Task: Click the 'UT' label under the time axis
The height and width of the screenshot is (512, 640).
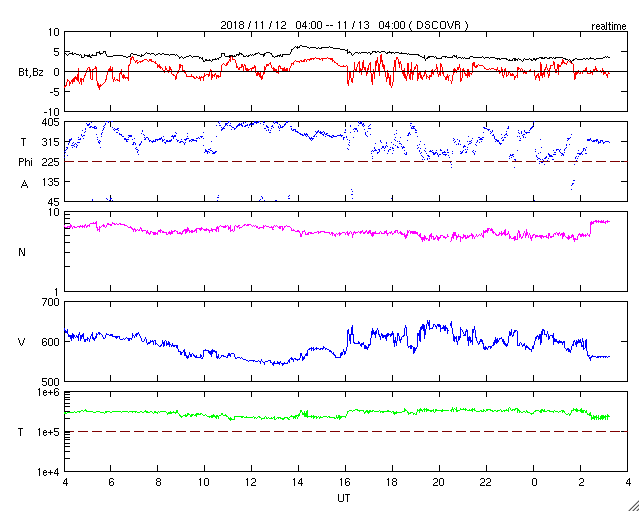Action: click(x=344, y=499)
